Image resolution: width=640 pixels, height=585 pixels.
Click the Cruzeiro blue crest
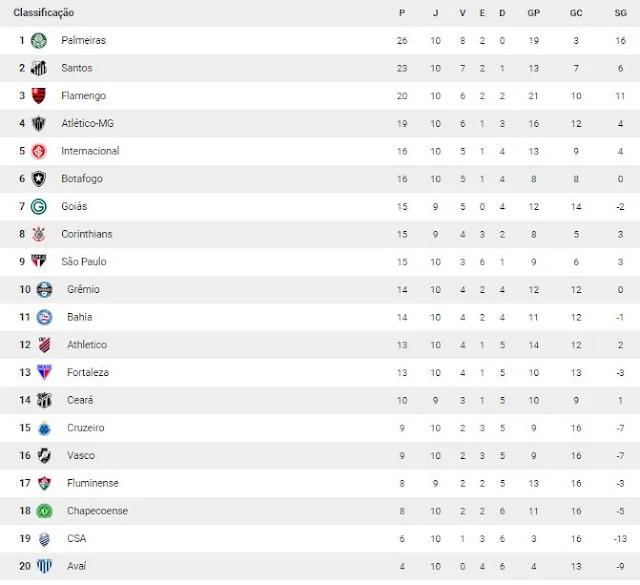(44, 428)
